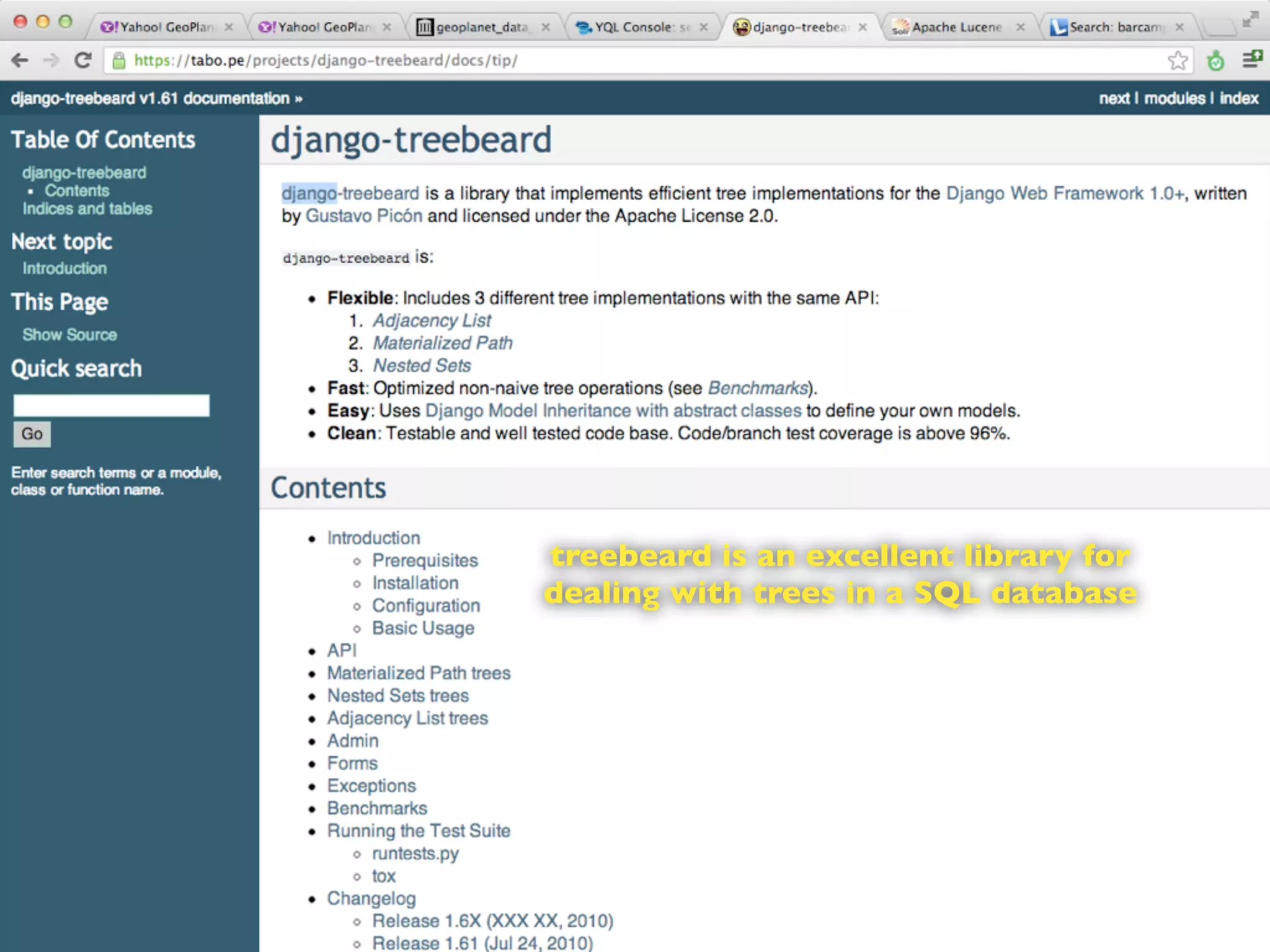
Task: Open Introduction under Next topic
Action: [64, 268]
